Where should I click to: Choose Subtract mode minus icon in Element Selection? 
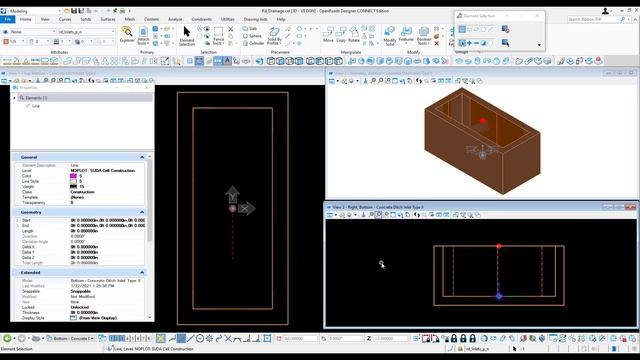[476, 43]
